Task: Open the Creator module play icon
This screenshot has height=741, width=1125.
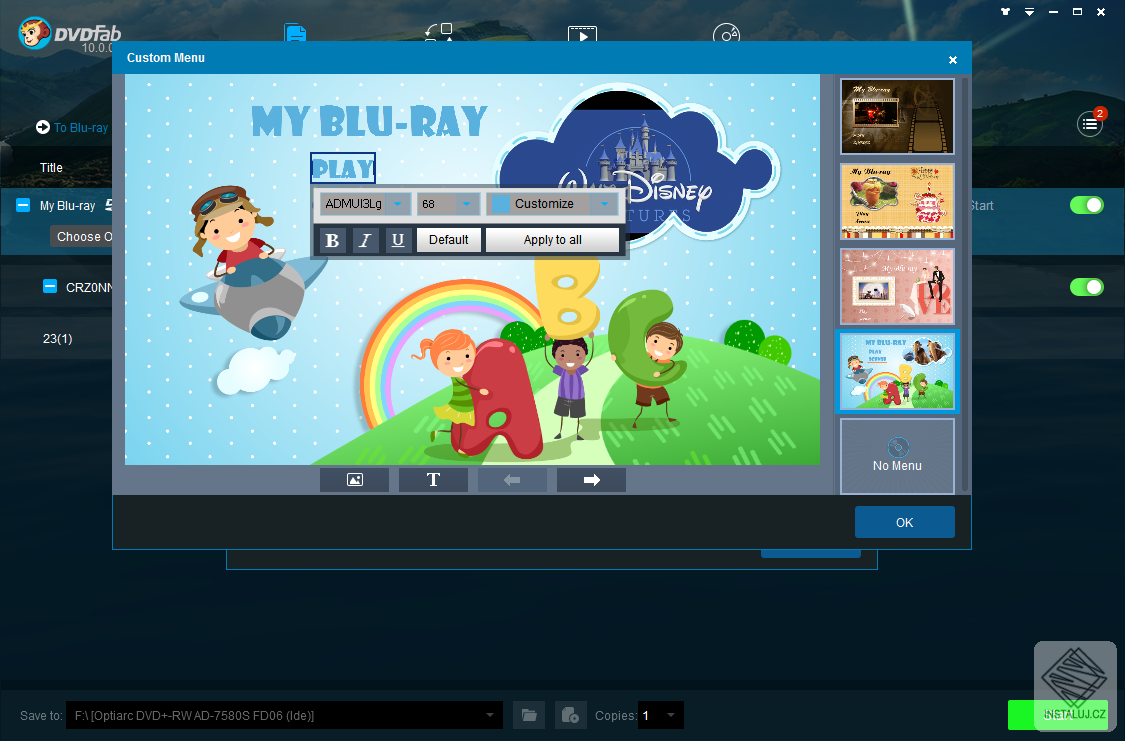Action: [x=582, y=33]
